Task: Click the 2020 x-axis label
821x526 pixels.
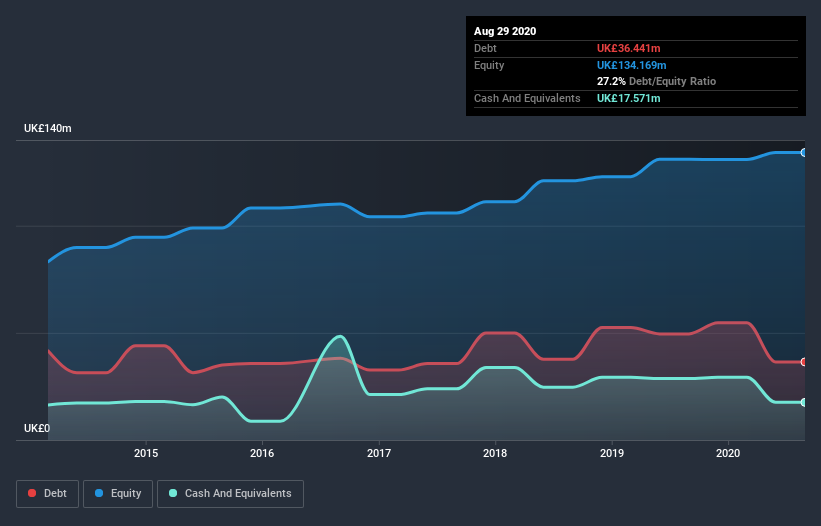Action: pyautogui.click(x=728, y=453)
